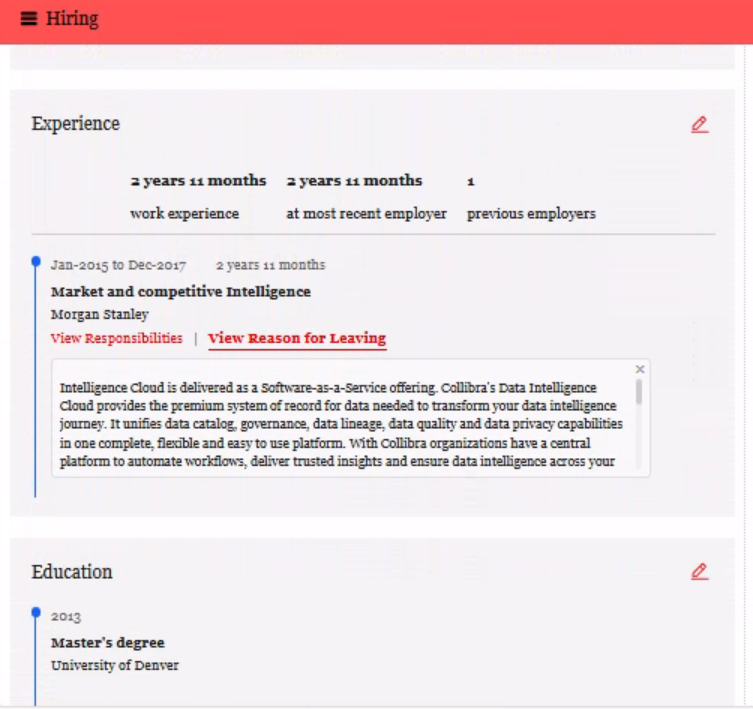Click the Jan-2015 to Dec-2017 date range
The image size is (753, 709).
(x=118, y=265)
